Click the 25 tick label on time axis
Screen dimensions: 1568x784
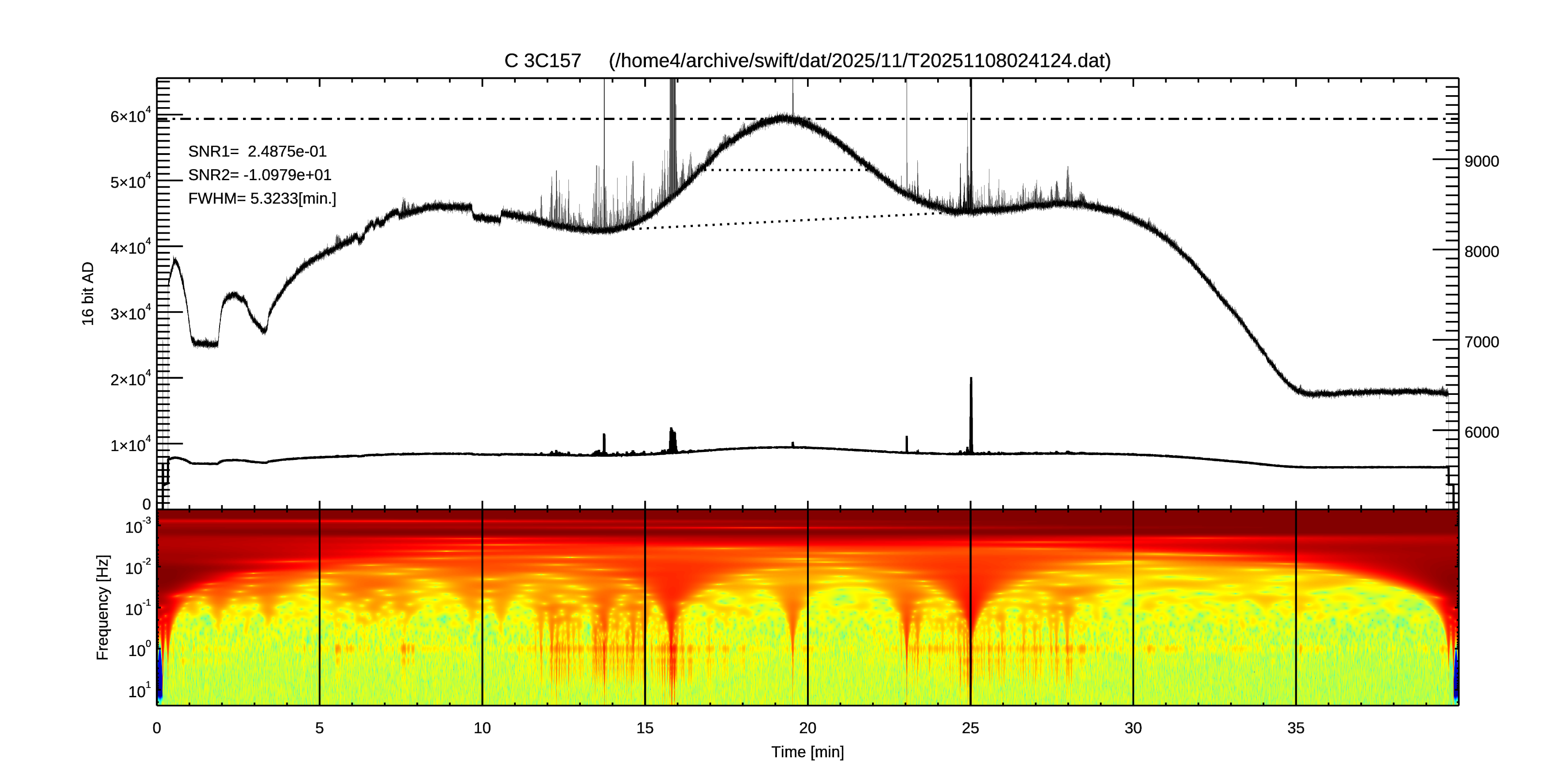970,728
